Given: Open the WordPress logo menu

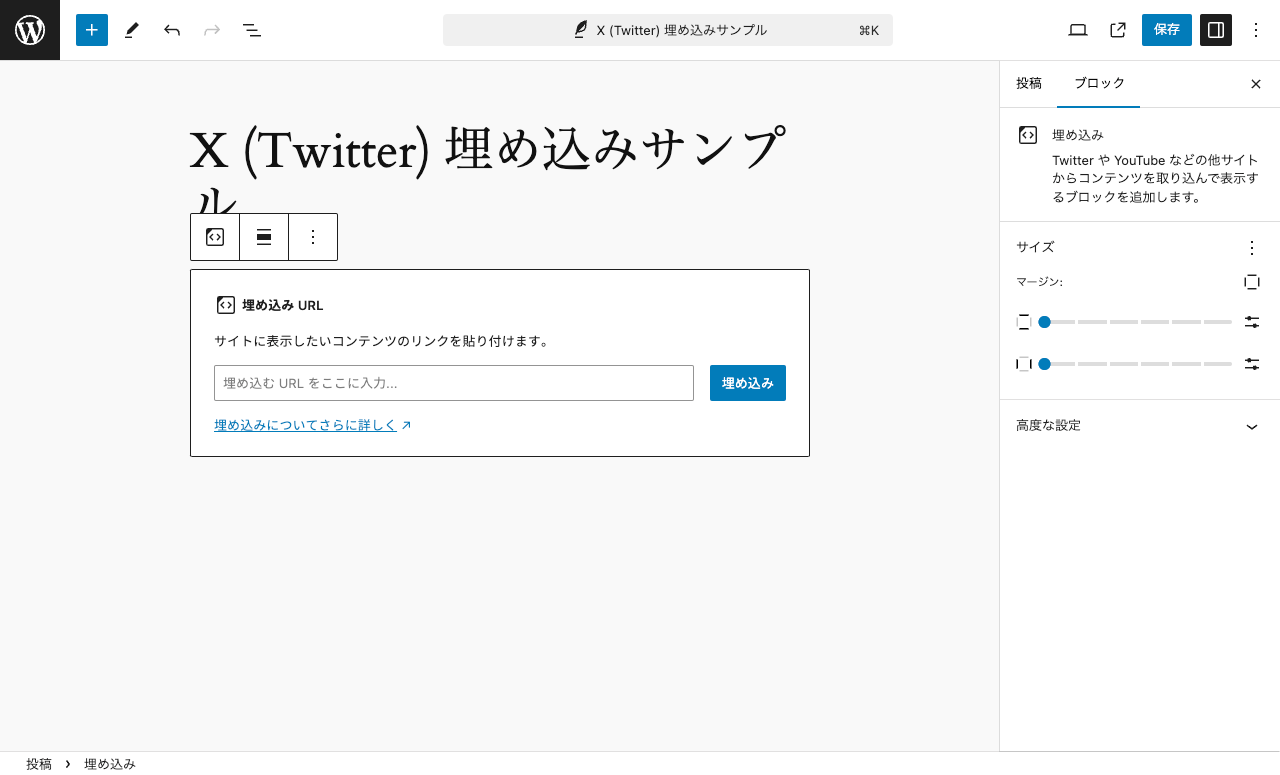Looking at the screenshot, I should click(30, 30).
